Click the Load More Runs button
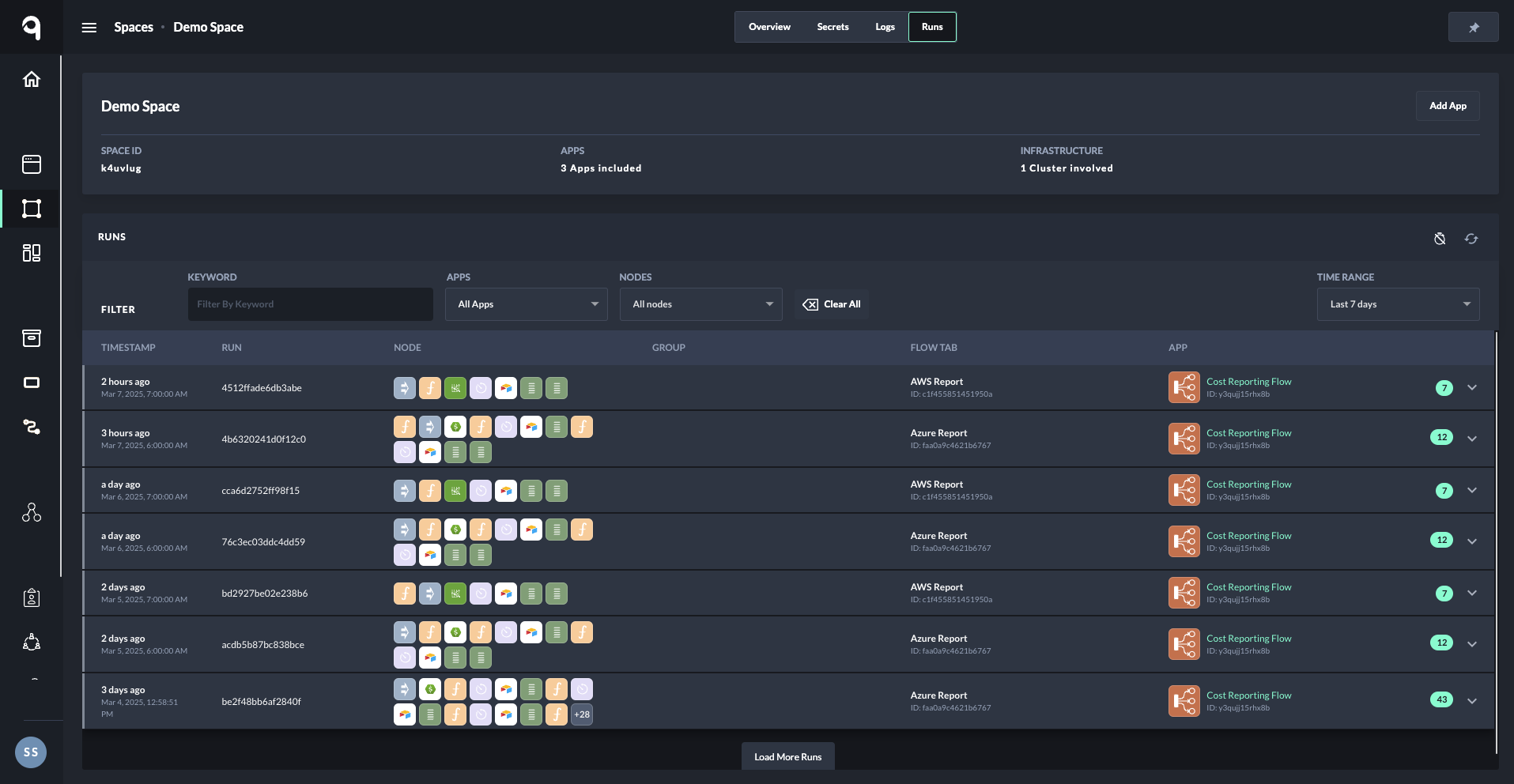 click(x=787, y=756)
